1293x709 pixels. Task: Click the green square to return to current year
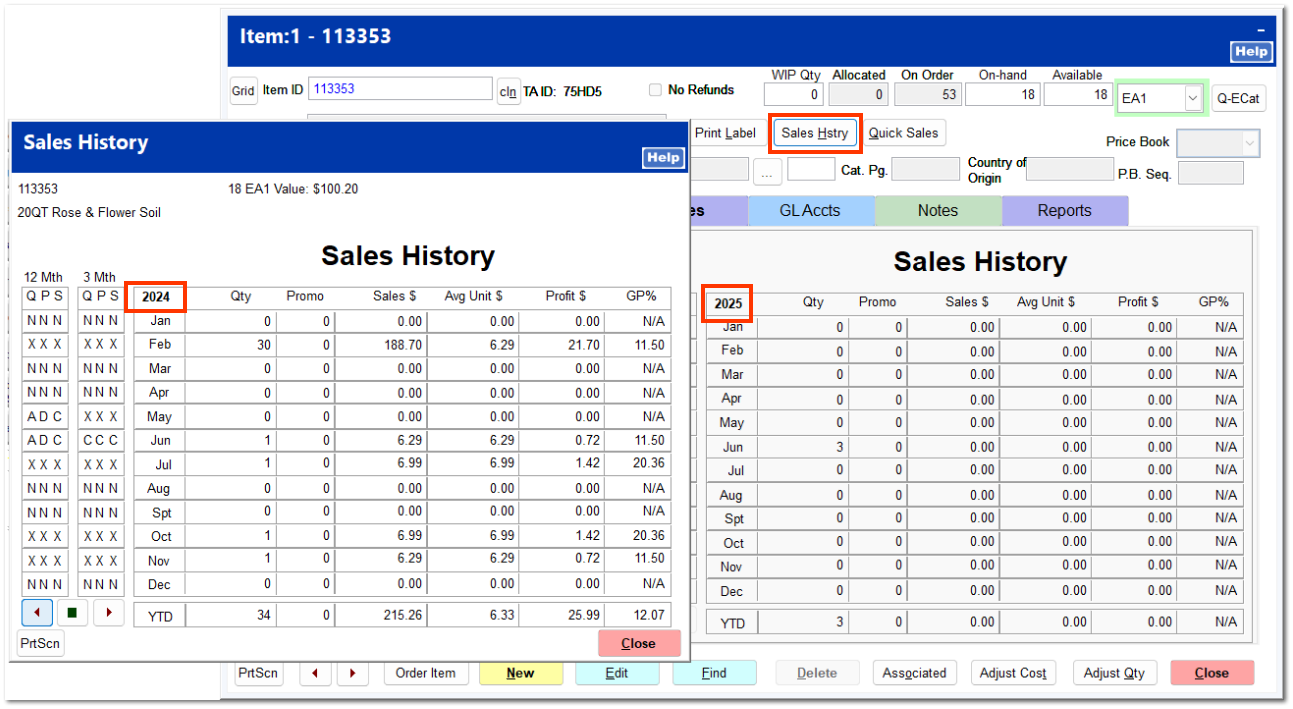click(71, 612)
